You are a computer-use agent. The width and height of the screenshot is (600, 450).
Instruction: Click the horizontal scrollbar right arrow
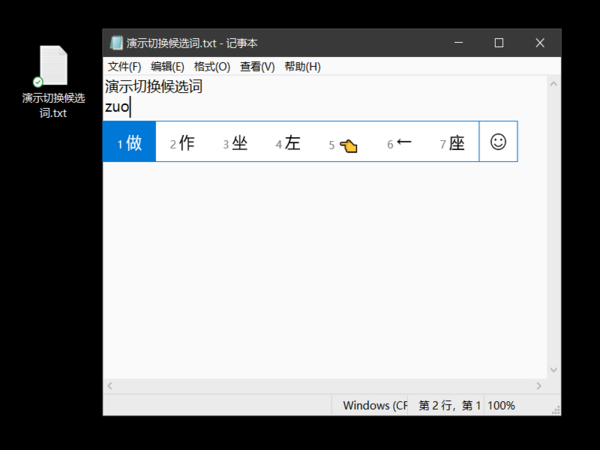pyautogui.click(x=539, y=386)
